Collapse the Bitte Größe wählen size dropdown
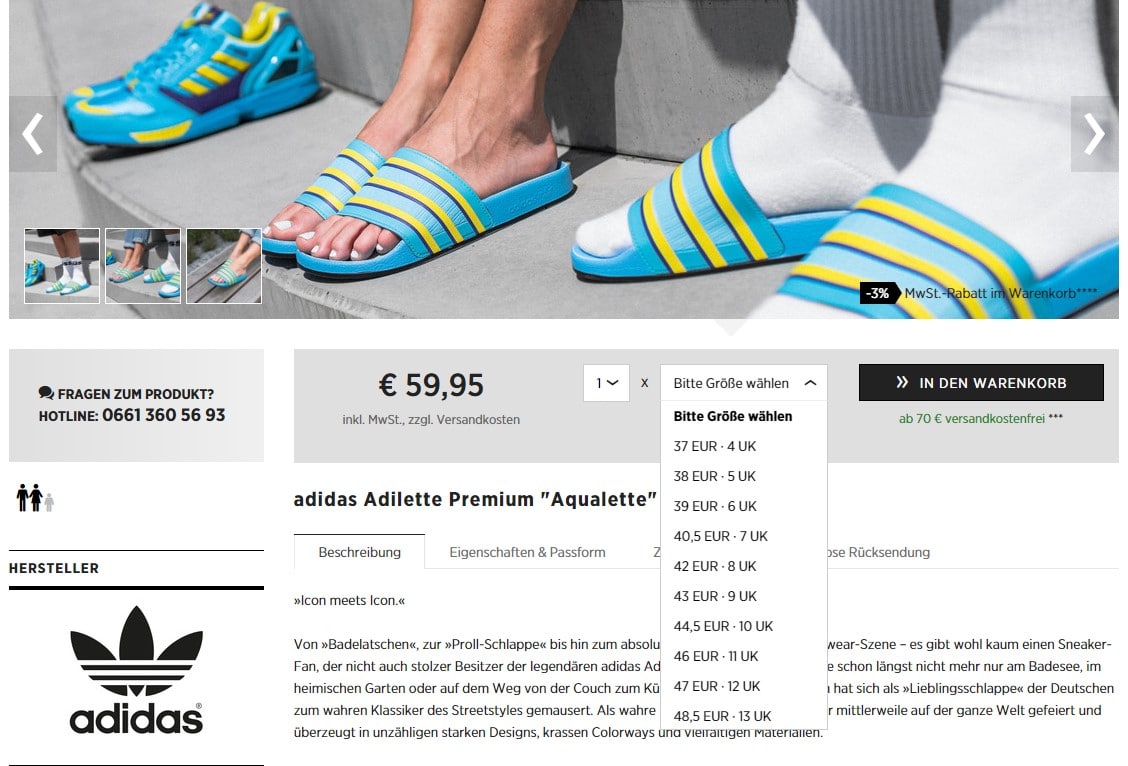This screenshot has height=766, width=1128. point(743,383)
